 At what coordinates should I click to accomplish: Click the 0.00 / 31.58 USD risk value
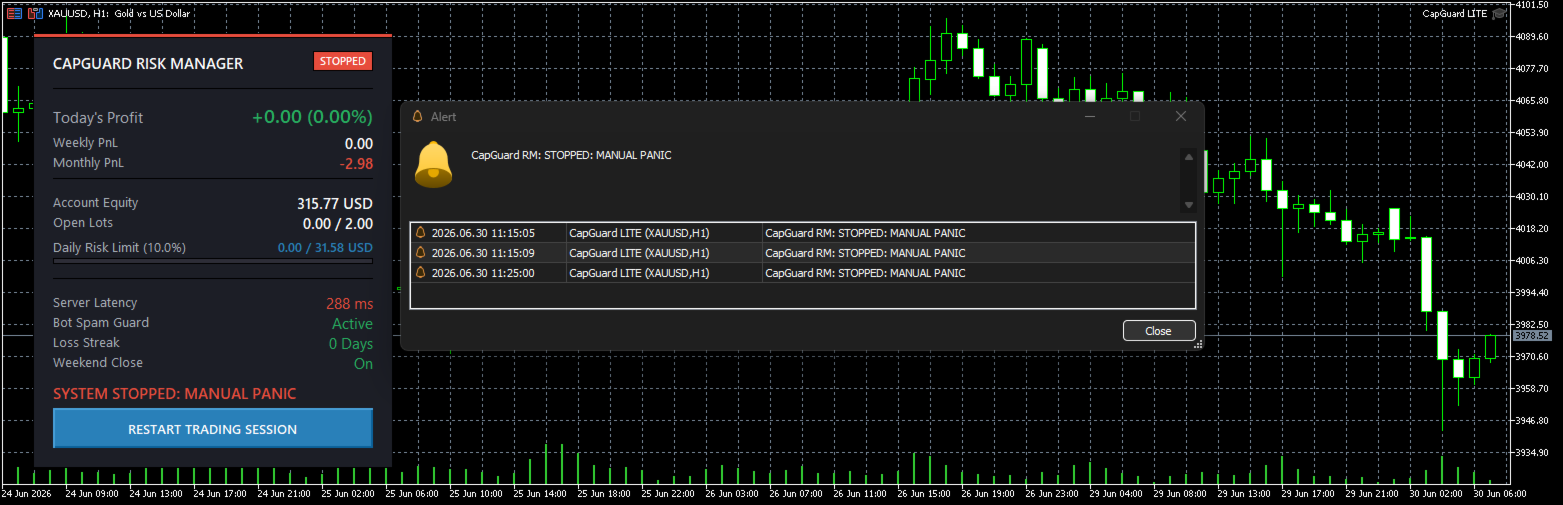[325, 248]
